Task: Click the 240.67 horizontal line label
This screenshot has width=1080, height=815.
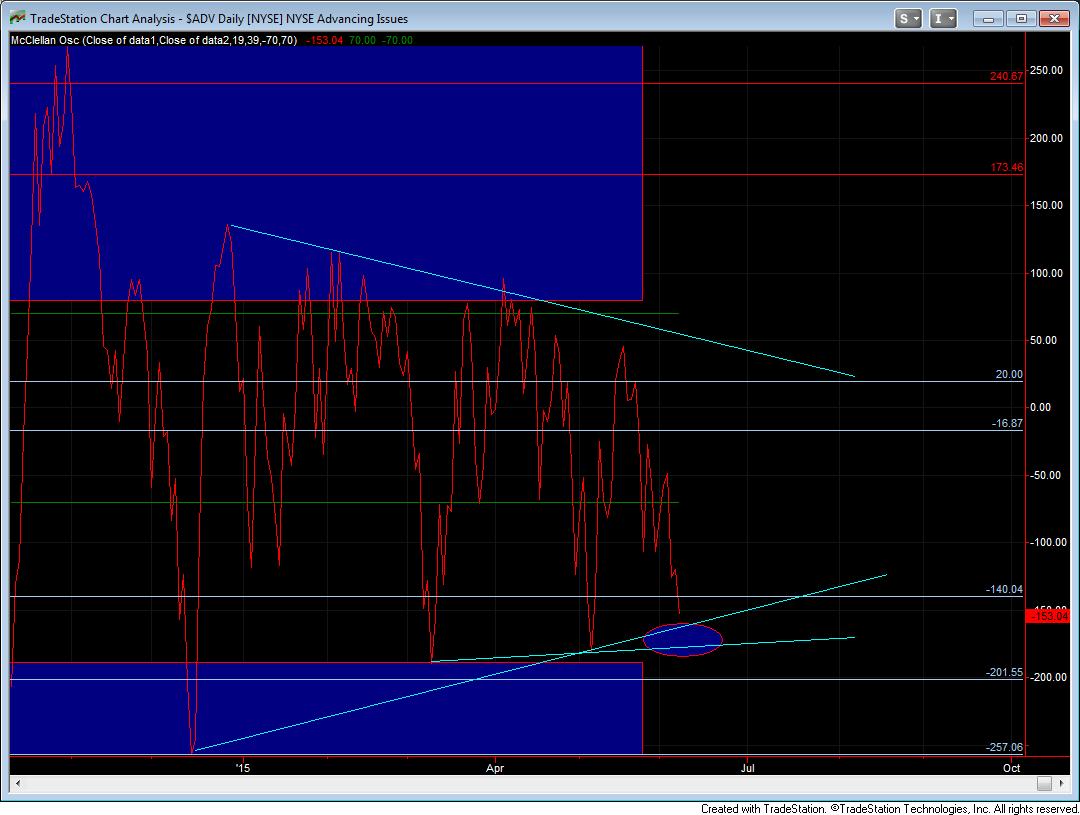Action: [x=1006, y=76]
